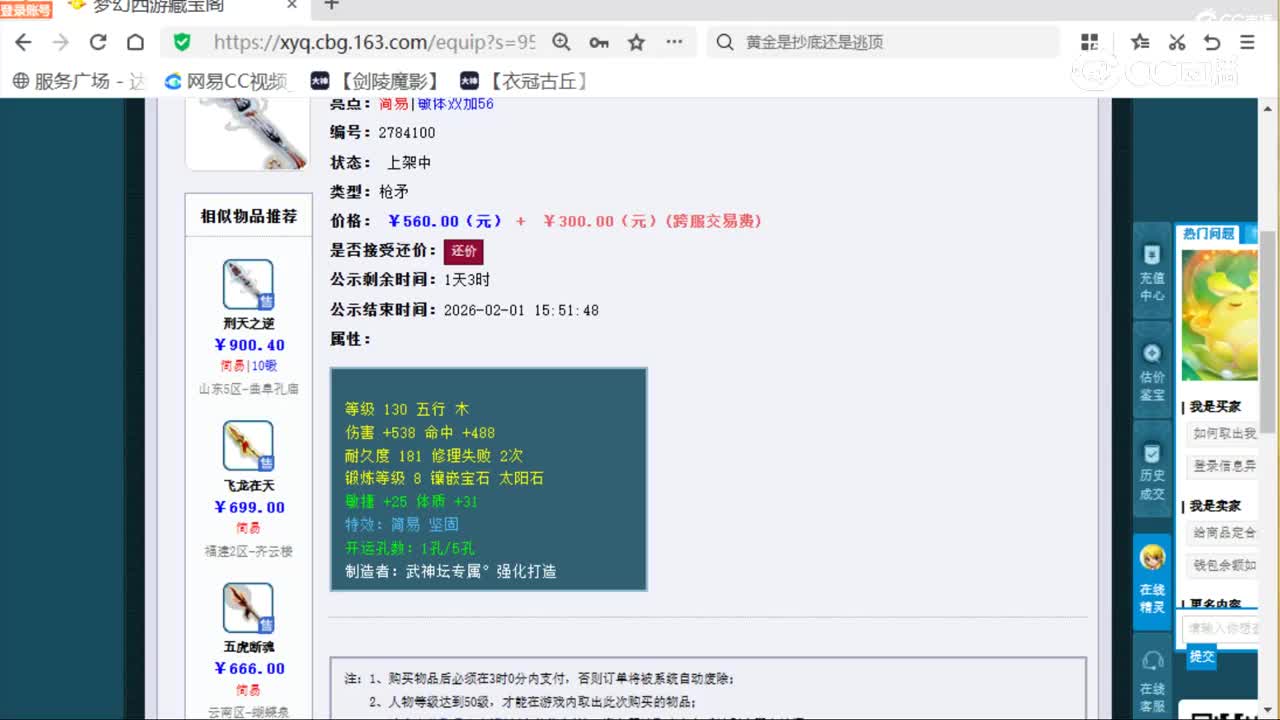1280x720 pixels.
Task: Click the green security shield icon
Action: pos(182,43)
